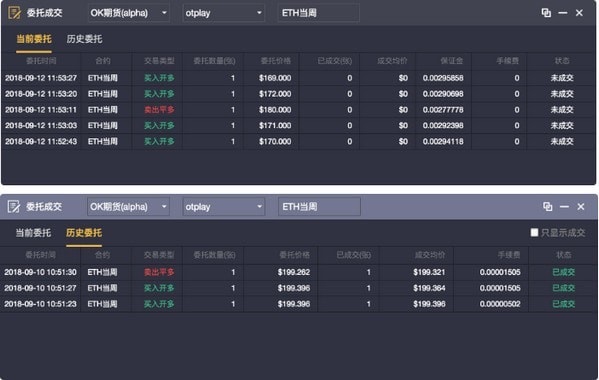Click the $172.000 order price

coord(275,94)
